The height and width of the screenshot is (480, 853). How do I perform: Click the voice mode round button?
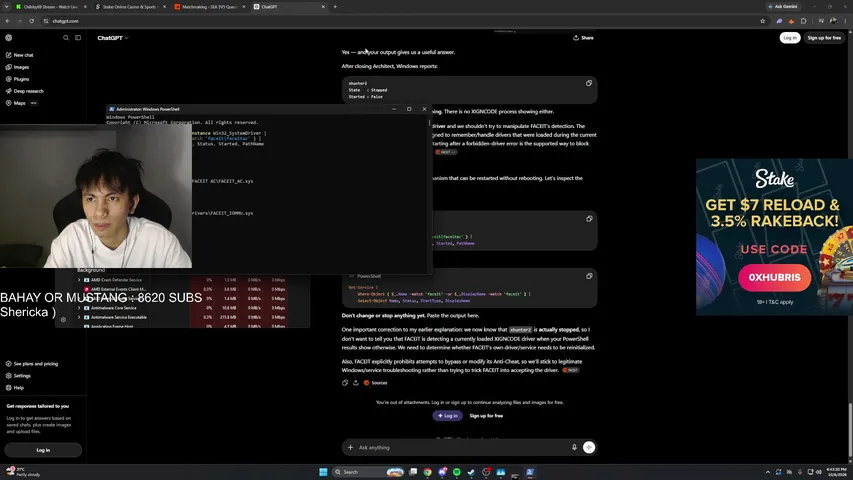coord(589,447)
